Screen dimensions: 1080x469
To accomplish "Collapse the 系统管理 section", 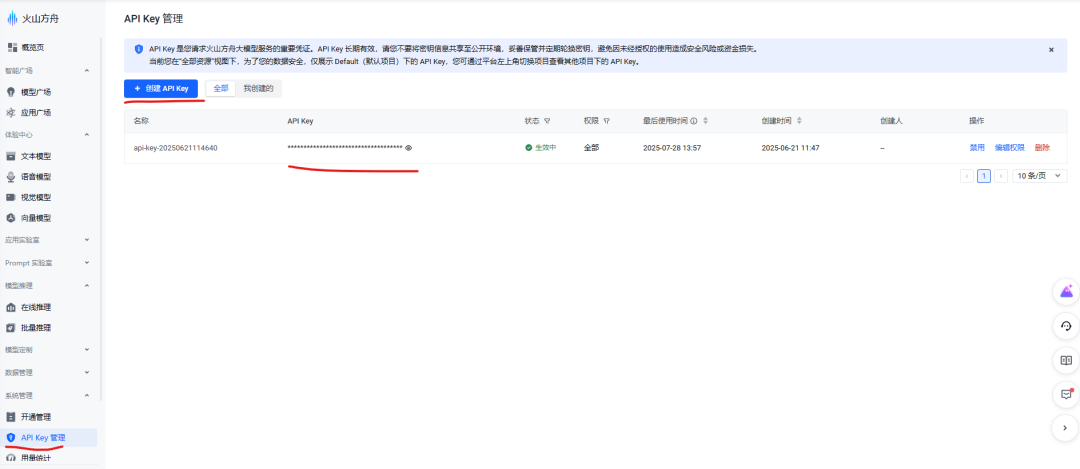I will pyautogui.click(x=87, y=395).
